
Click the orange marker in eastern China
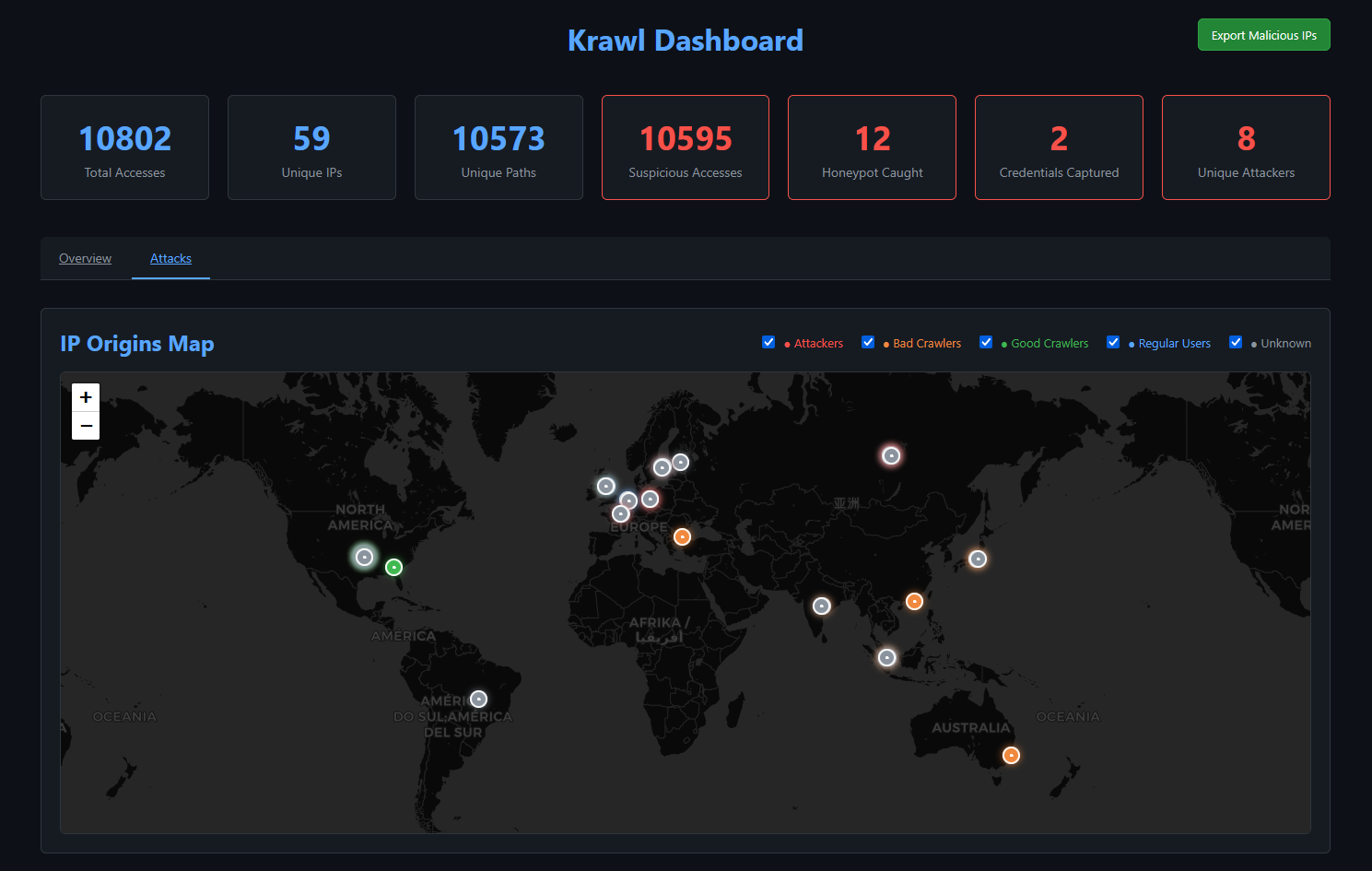pyautogui.click(x=914, y=601)
